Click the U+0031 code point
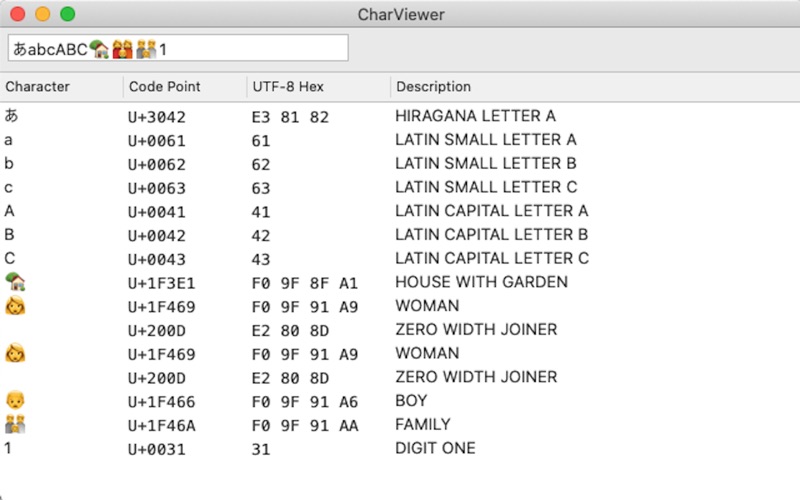The height and width of the screenshot is (500, 800). 157,449
